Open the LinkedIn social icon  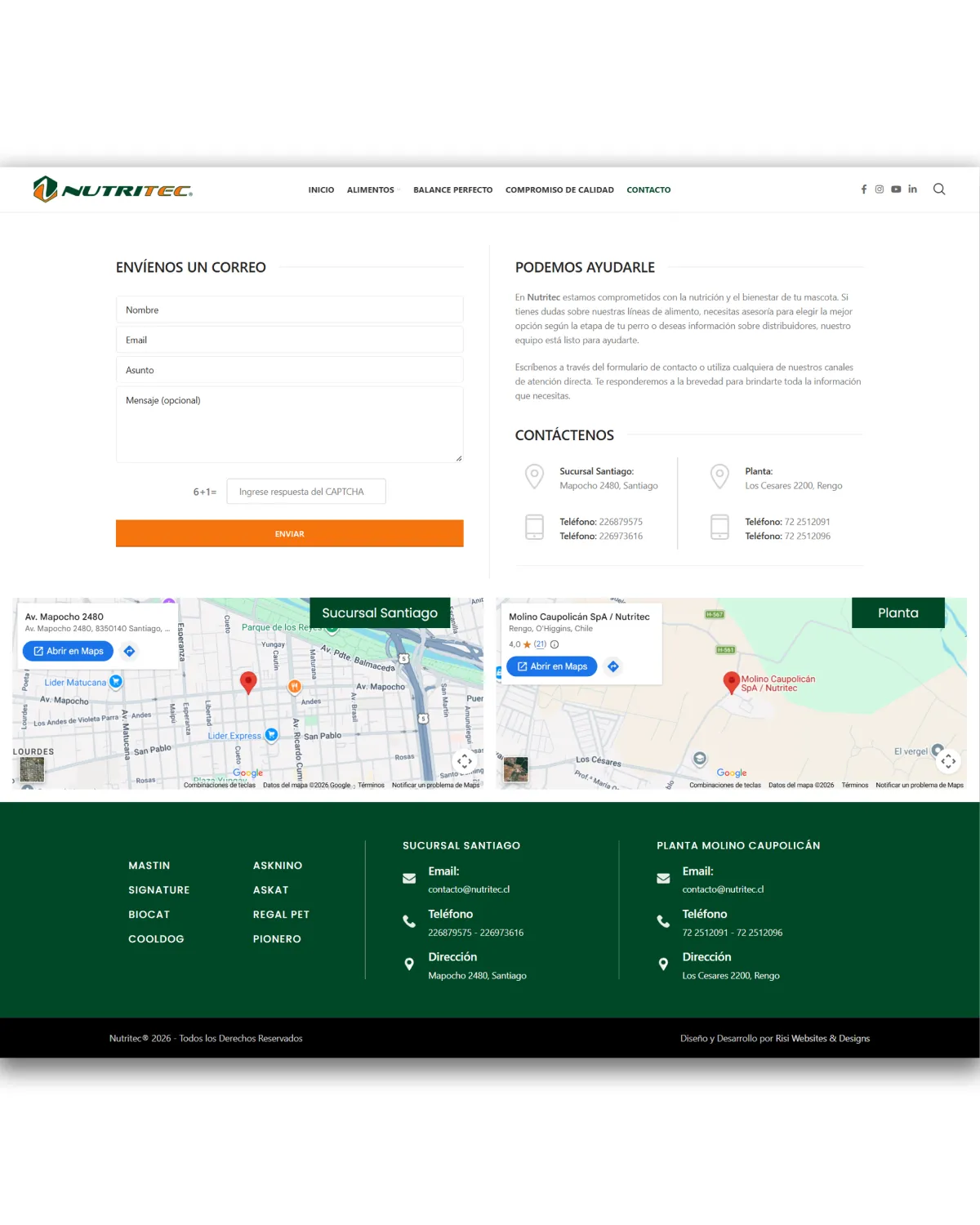point(912,189)
